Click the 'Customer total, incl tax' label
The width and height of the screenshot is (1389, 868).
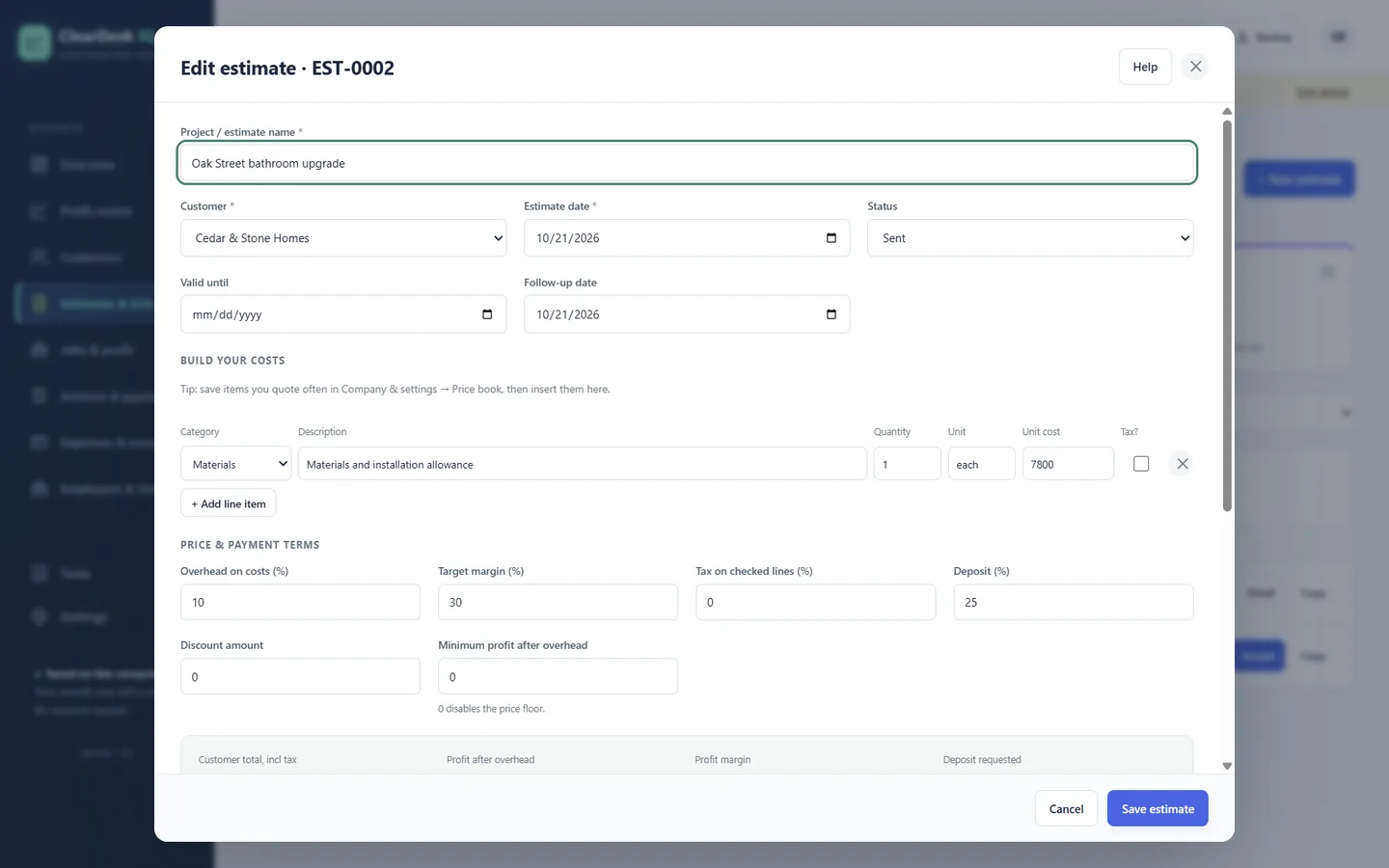tap(248, 760)
